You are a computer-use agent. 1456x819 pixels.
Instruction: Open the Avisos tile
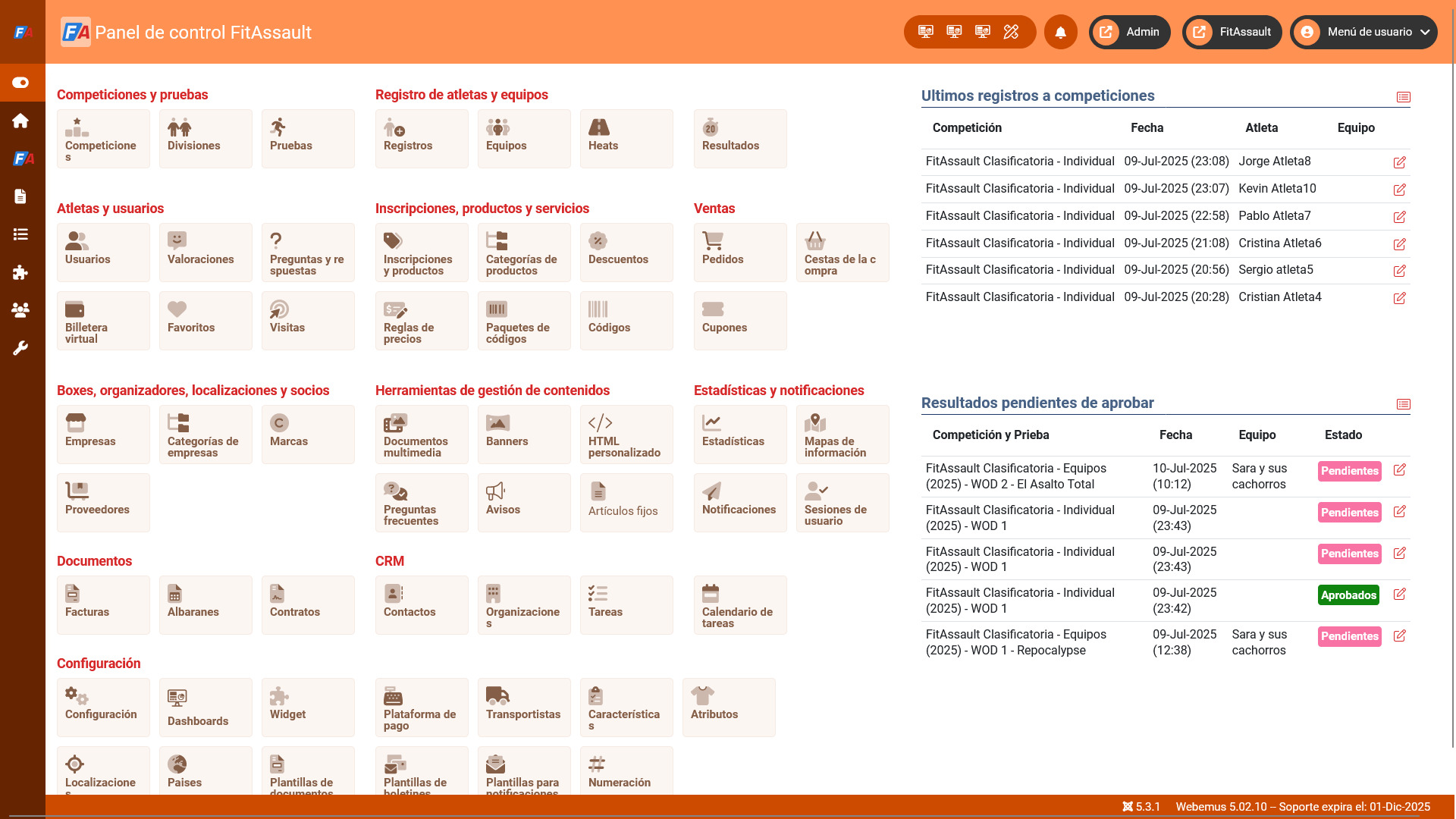tap(524, 503)
